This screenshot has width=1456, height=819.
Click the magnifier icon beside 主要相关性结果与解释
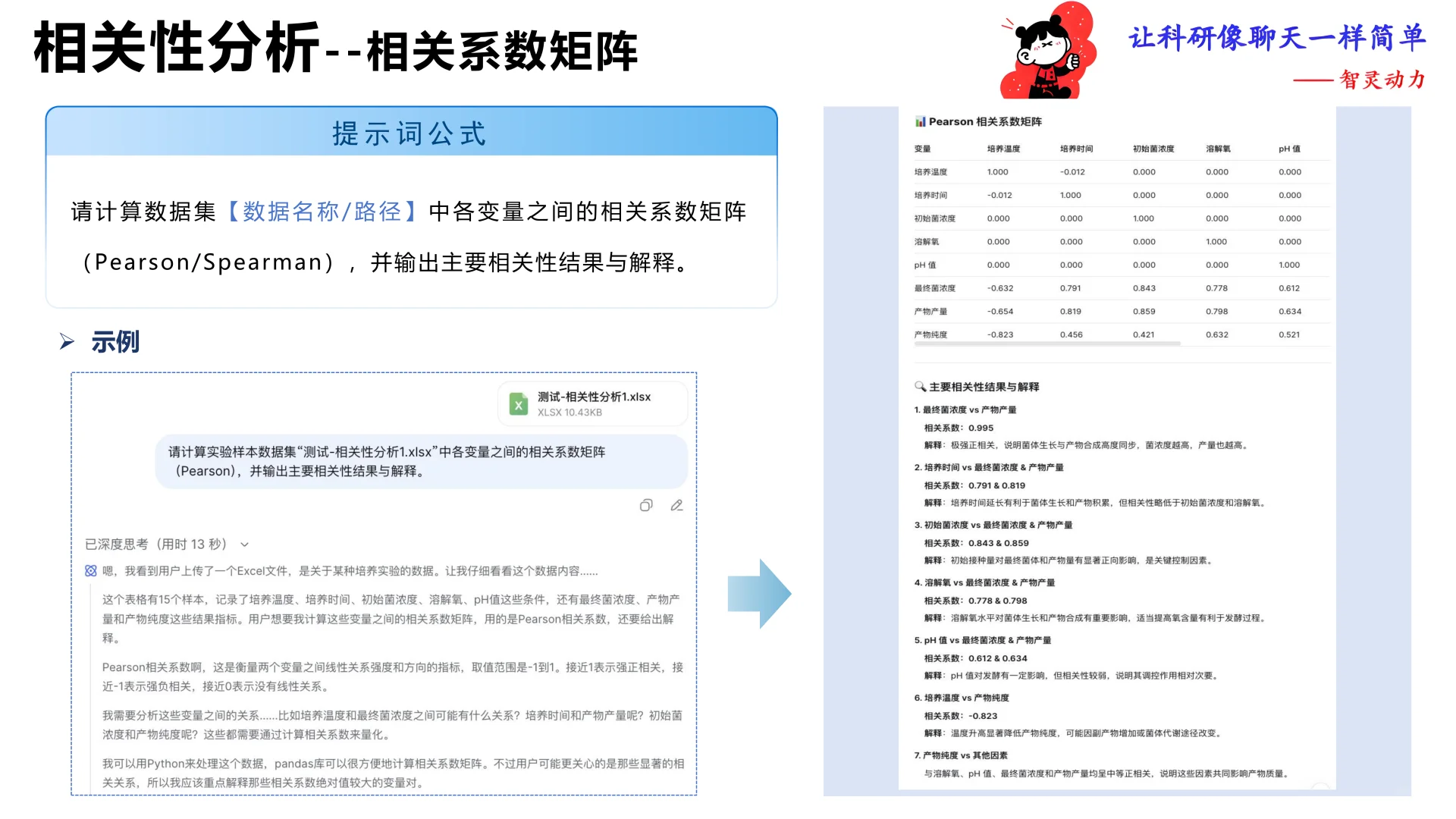(920, 387)
